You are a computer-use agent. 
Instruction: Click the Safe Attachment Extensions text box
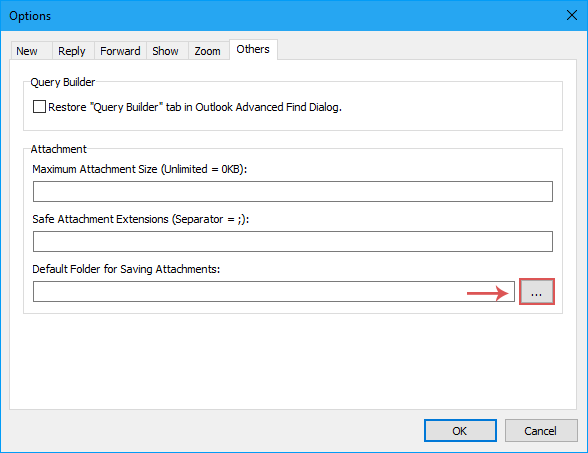point(292,242)
